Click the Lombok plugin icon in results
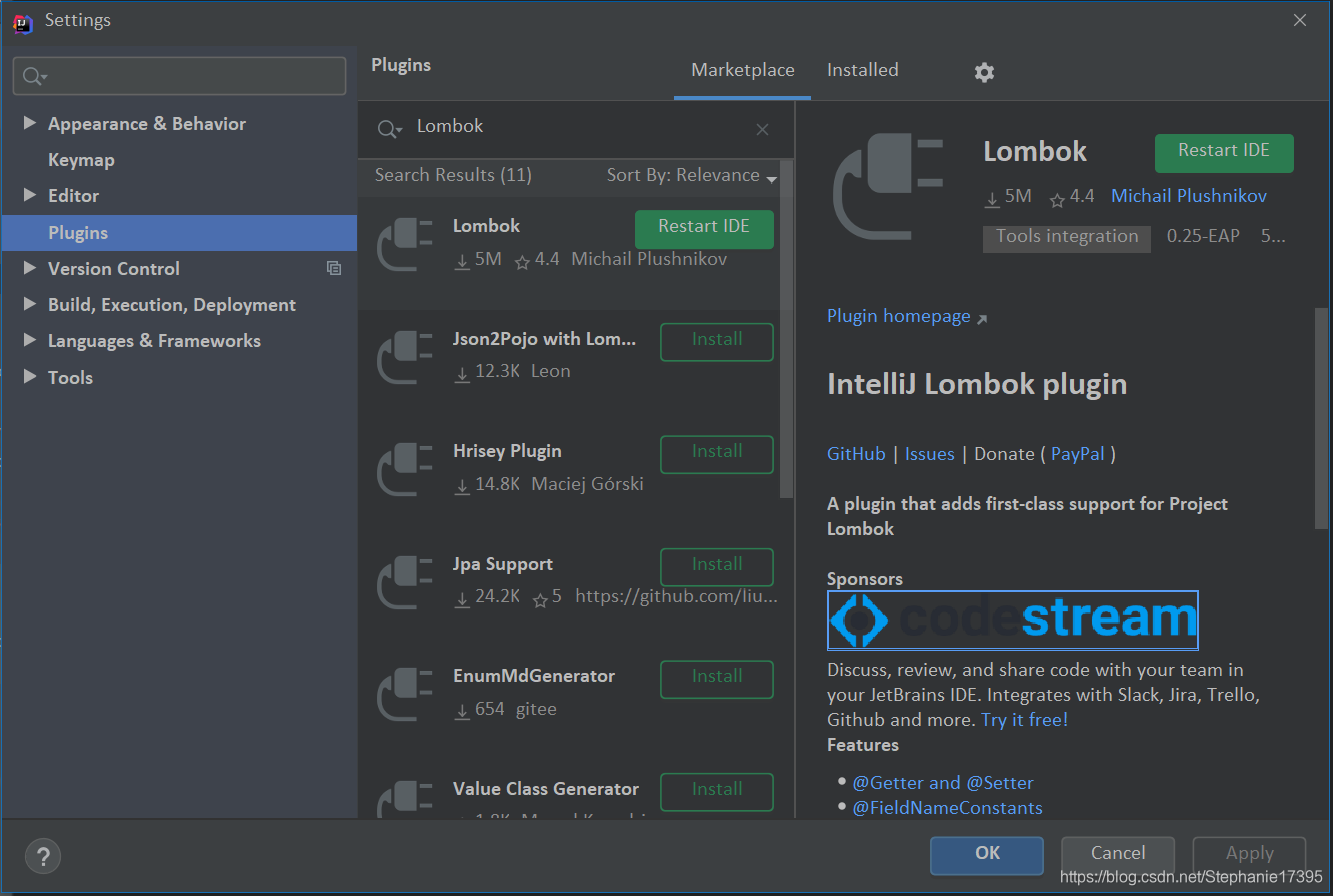1333x896 pixels. (x=405, y=245)
